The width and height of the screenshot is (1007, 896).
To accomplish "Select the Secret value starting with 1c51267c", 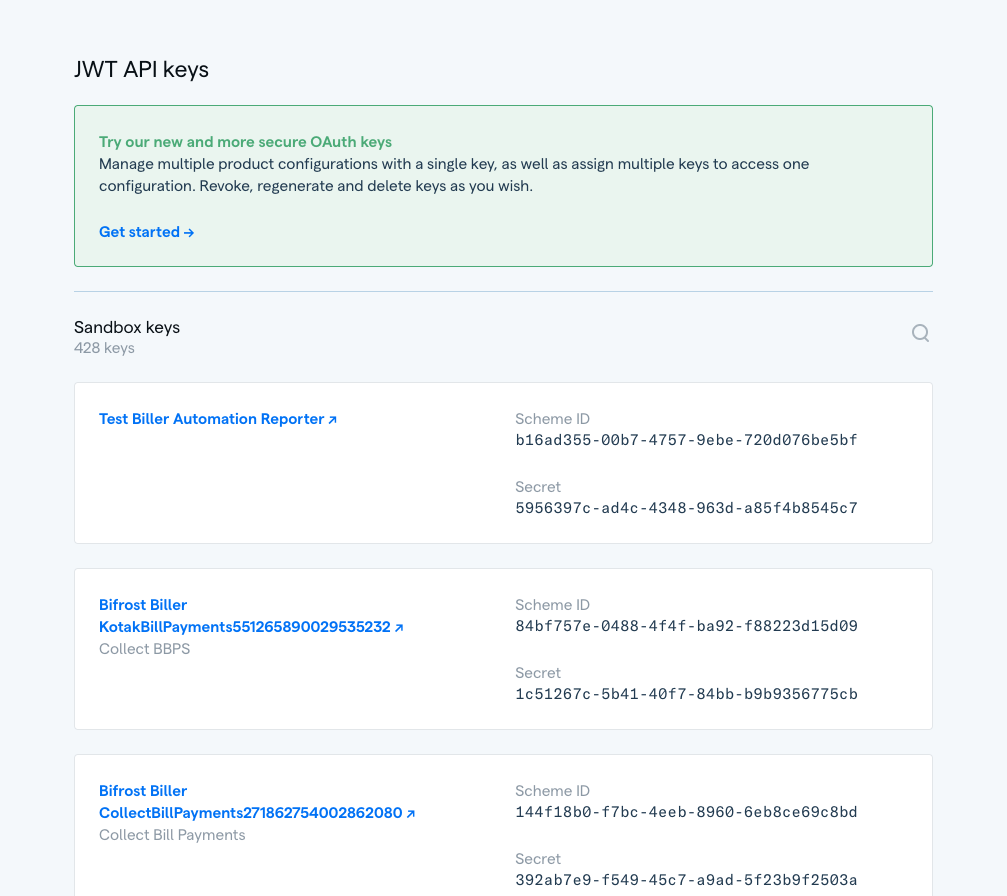I will point(686,694).
